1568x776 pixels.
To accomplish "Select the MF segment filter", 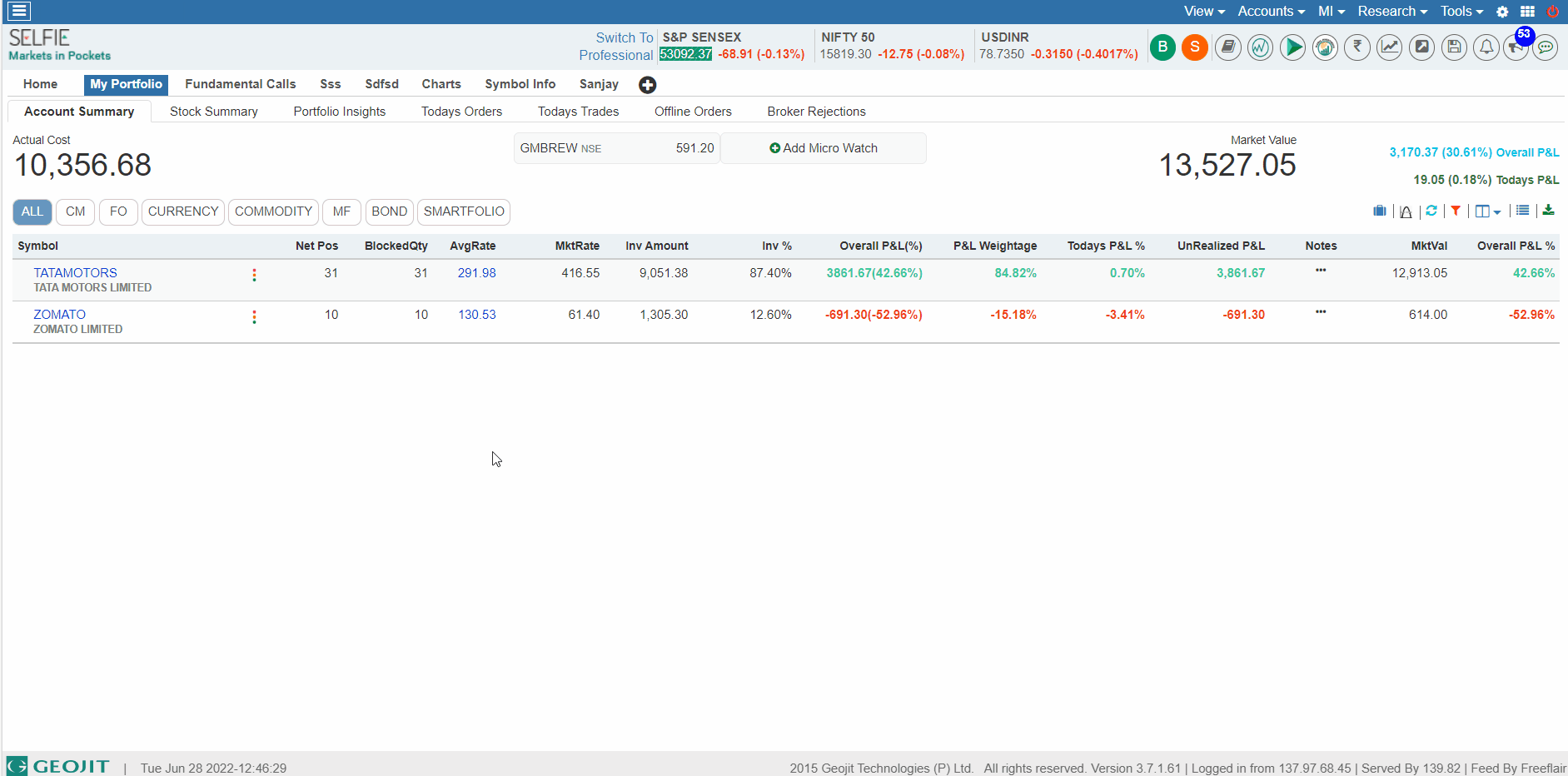I will pos(341,211).
